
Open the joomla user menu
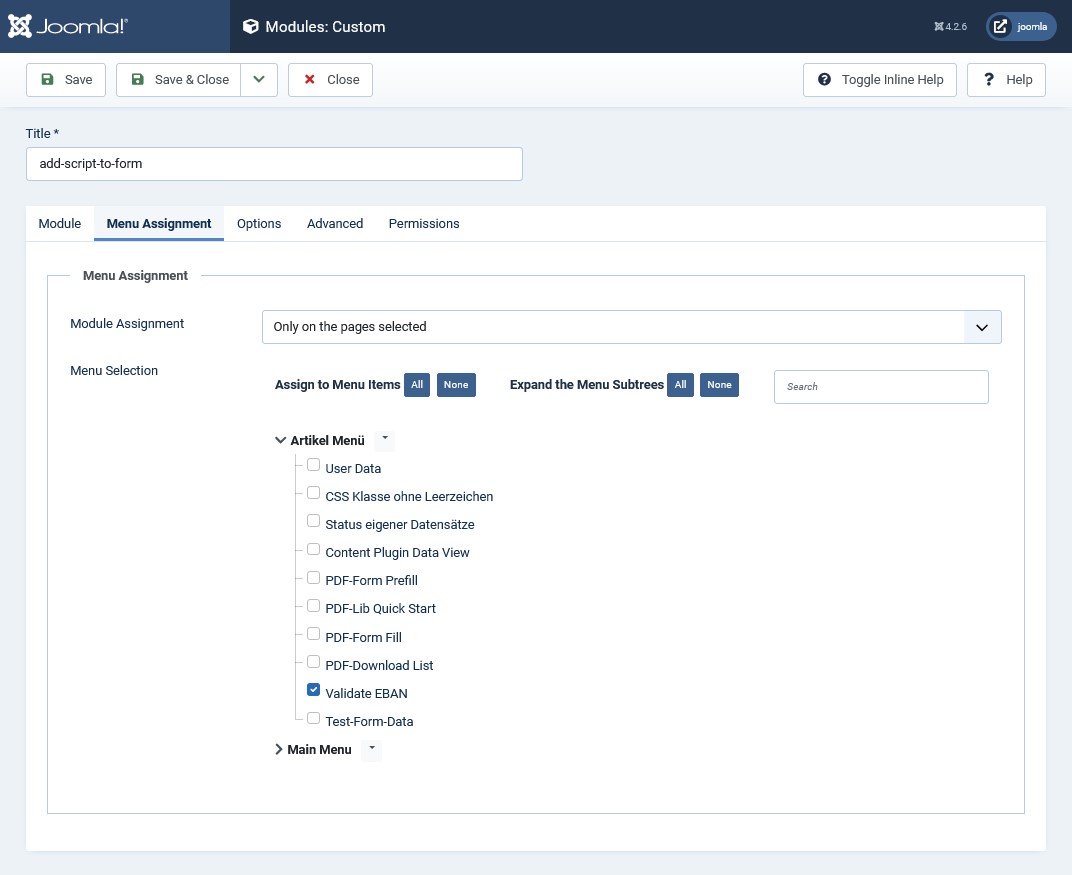(x=1021, y=27)
